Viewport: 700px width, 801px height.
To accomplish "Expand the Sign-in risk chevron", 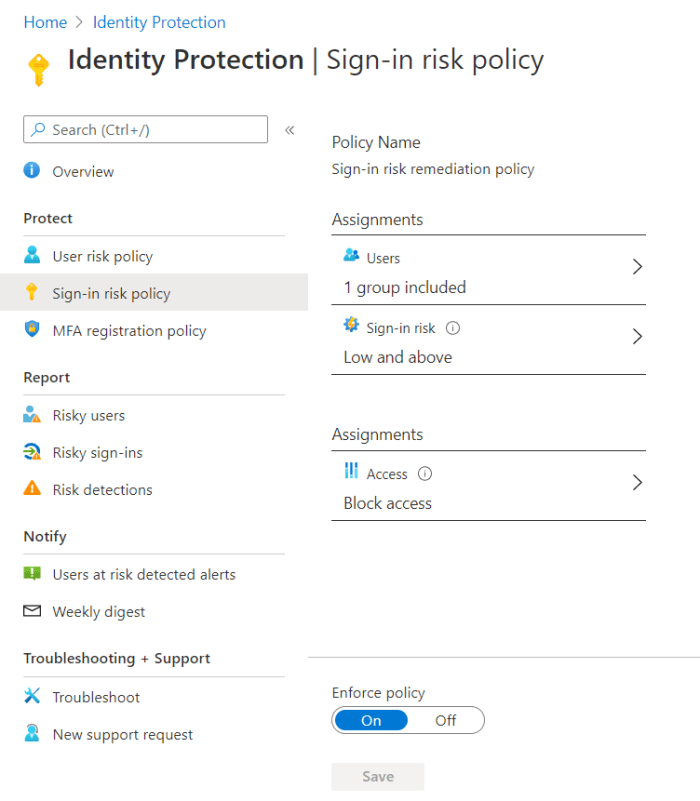I will [637, 337].
